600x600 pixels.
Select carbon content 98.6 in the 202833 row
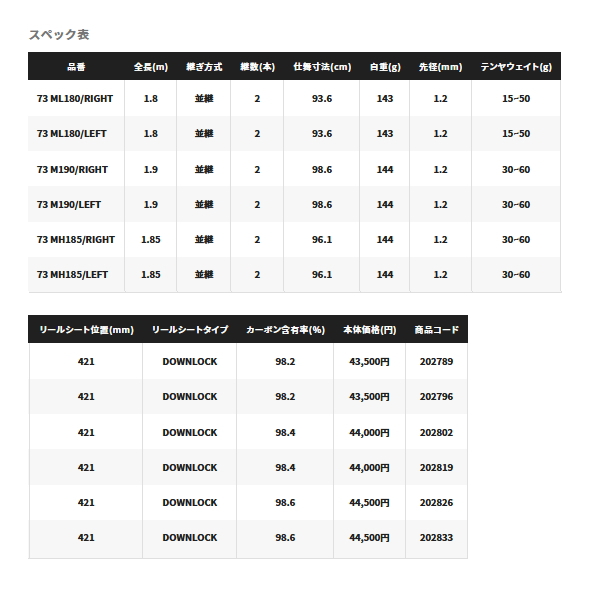285,538
